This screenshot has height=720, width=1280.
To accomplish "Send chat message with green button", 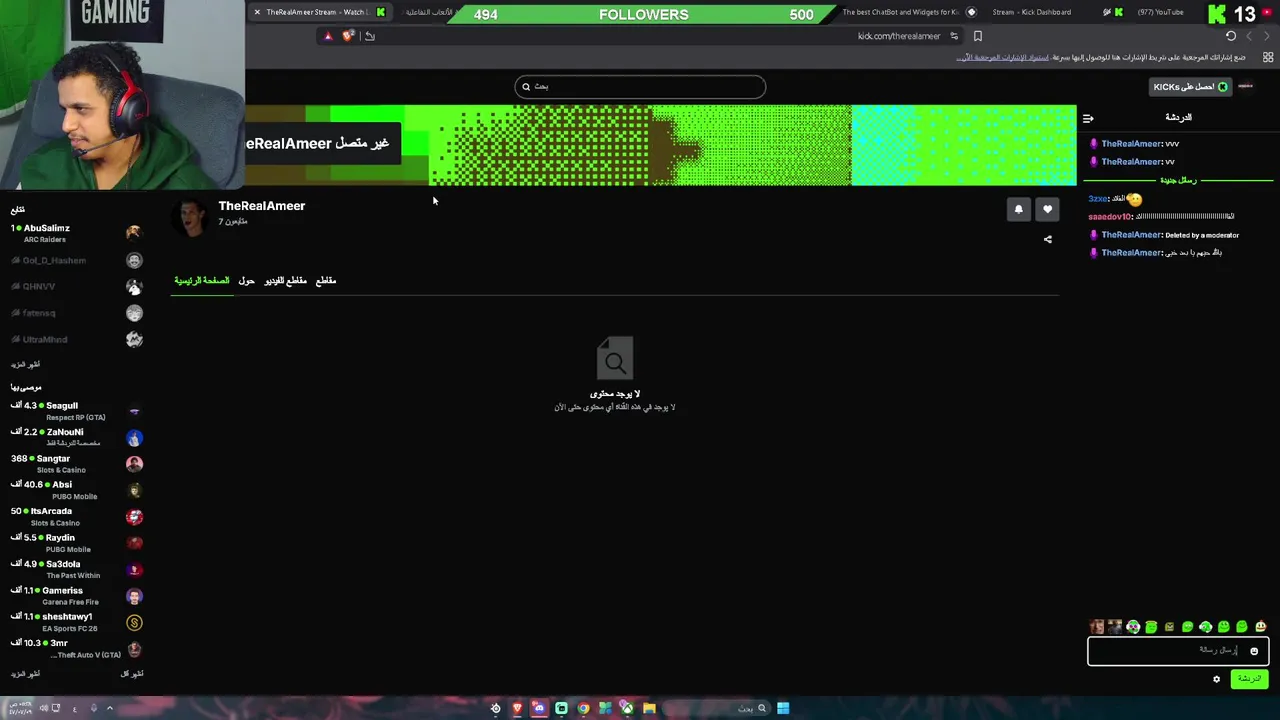I will point(1249,679).
